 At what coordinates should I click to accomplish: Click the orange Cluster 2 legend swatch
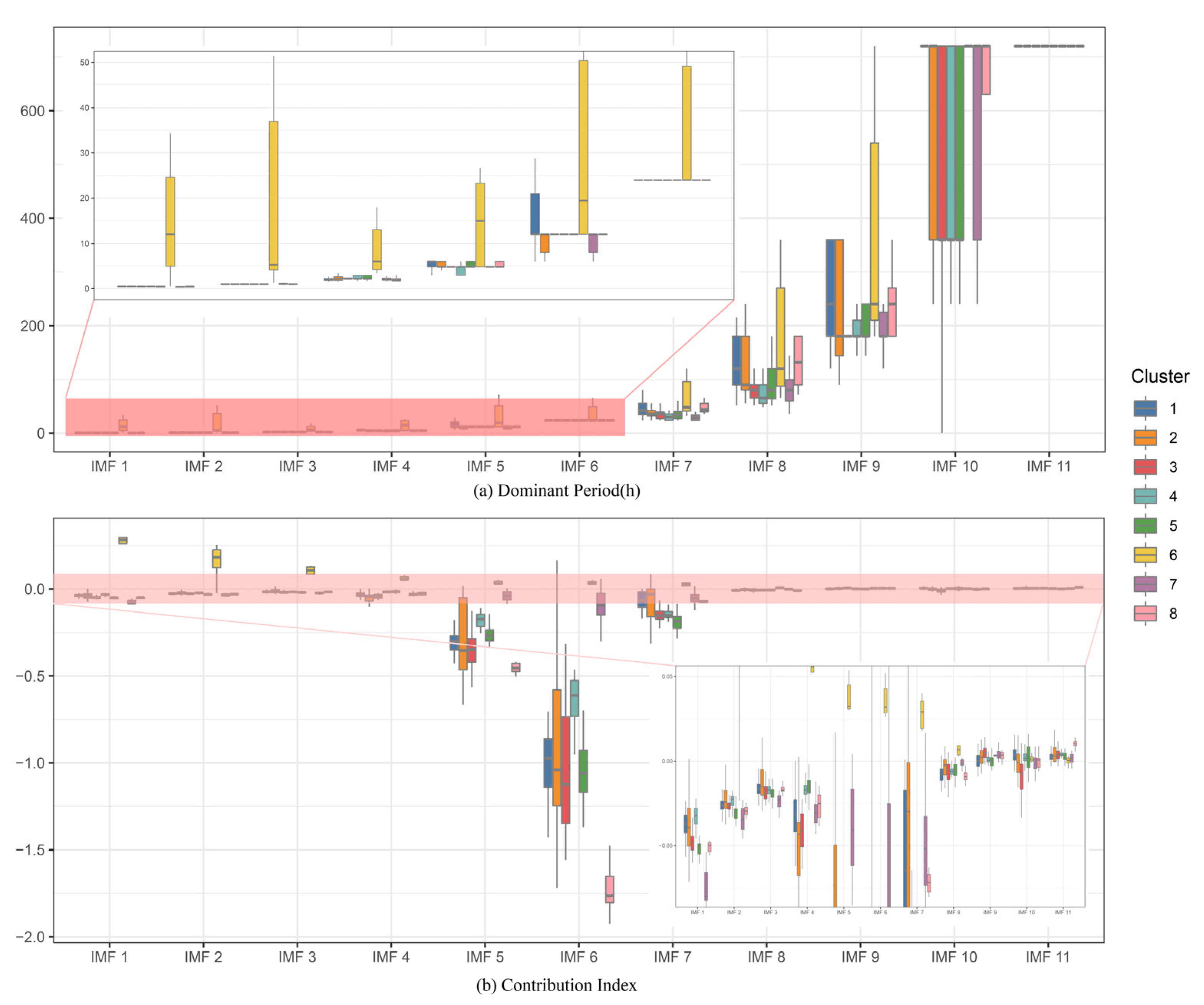click(x=1145, y=437)
